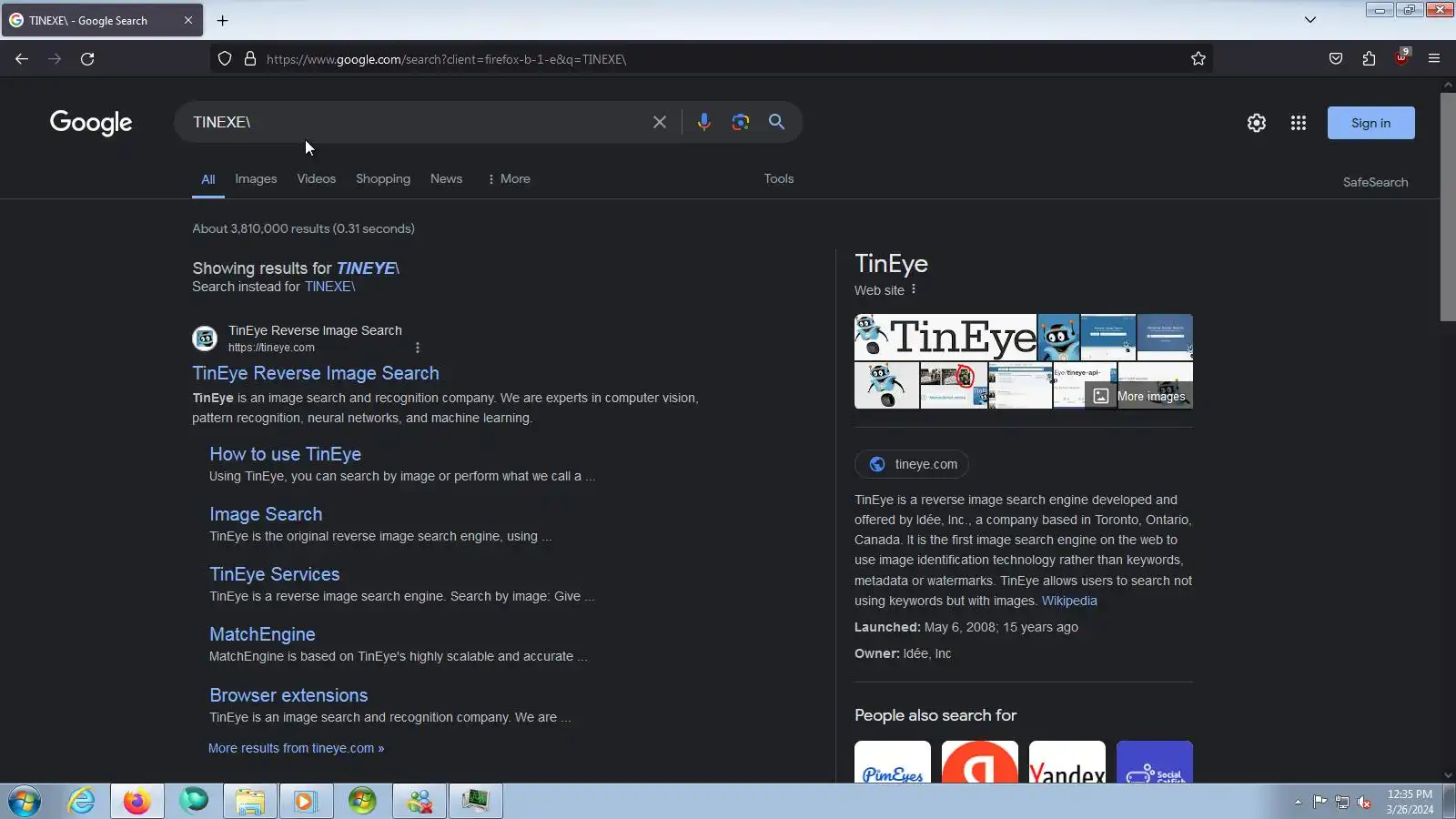List all open tabs dropdown arrow
Screen dimensions: 1456x819
1310,20
